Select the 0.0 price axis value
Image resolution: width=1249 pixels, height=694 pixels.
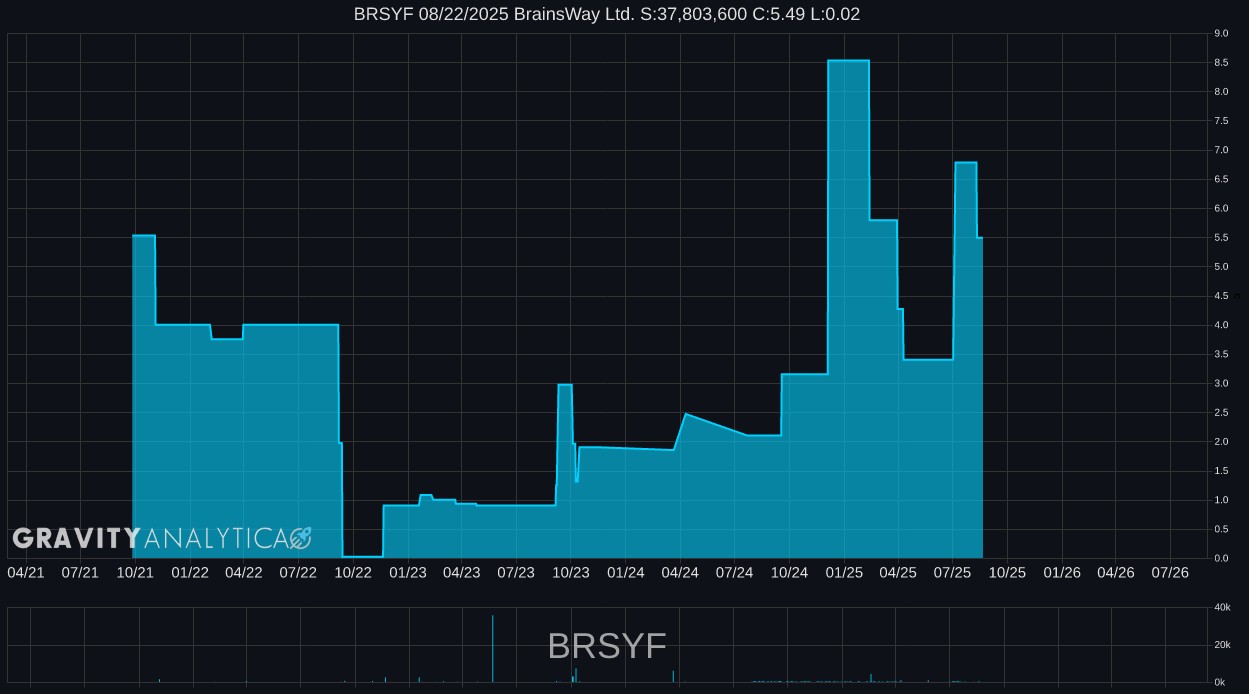[1221, 558]
